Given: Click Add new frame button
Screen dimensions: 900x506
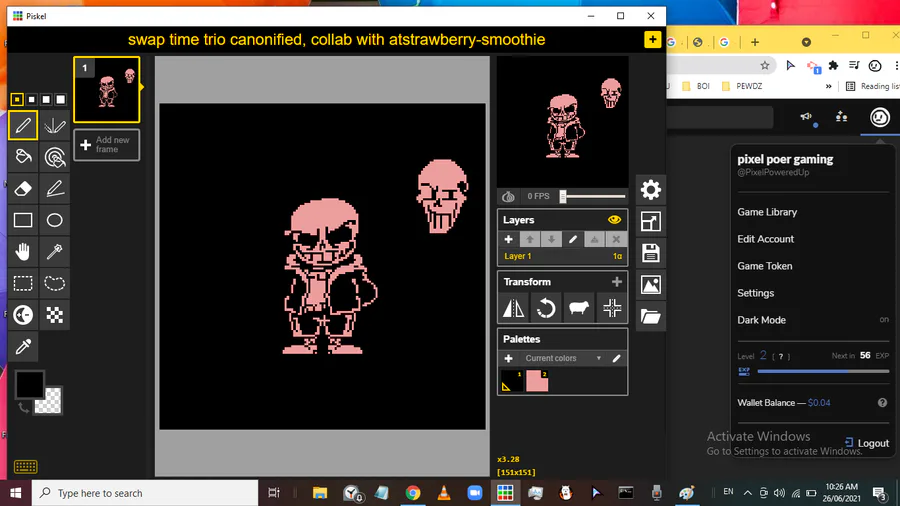Looking at the screenshot, I should pyautogui.click(x=107, y=145).
